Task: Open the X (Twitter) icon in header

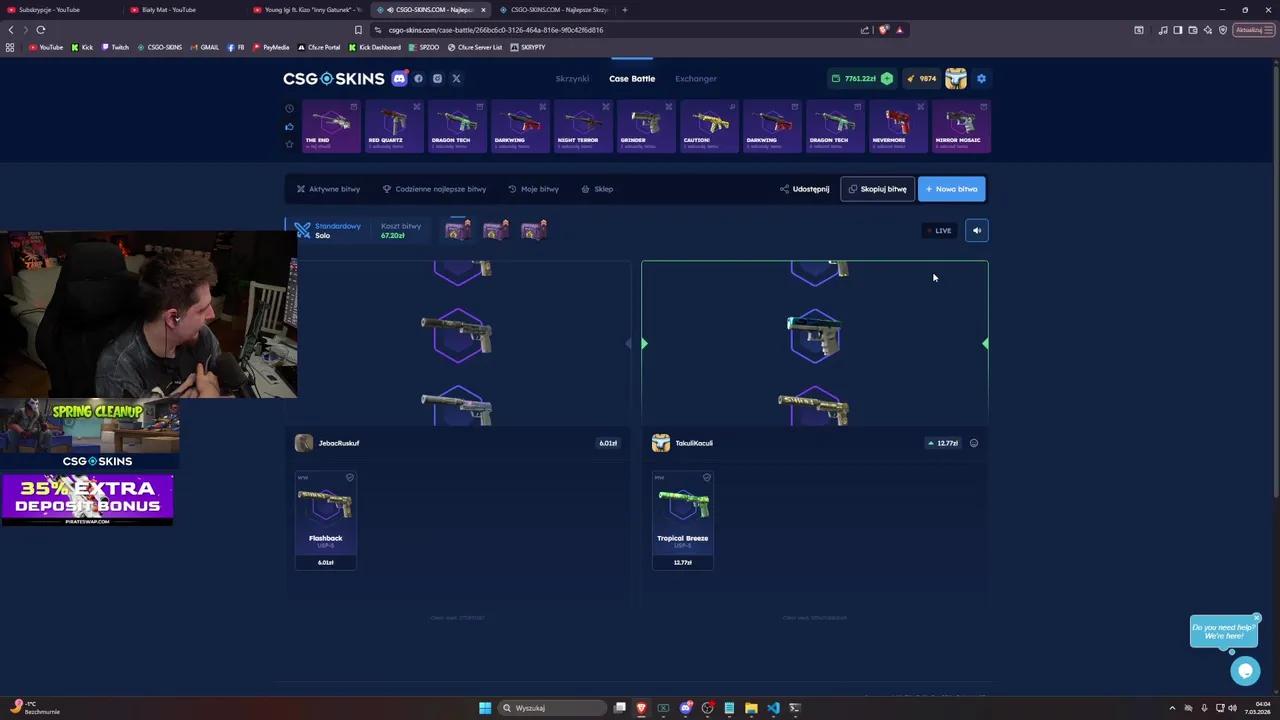Action: [456, 78]
